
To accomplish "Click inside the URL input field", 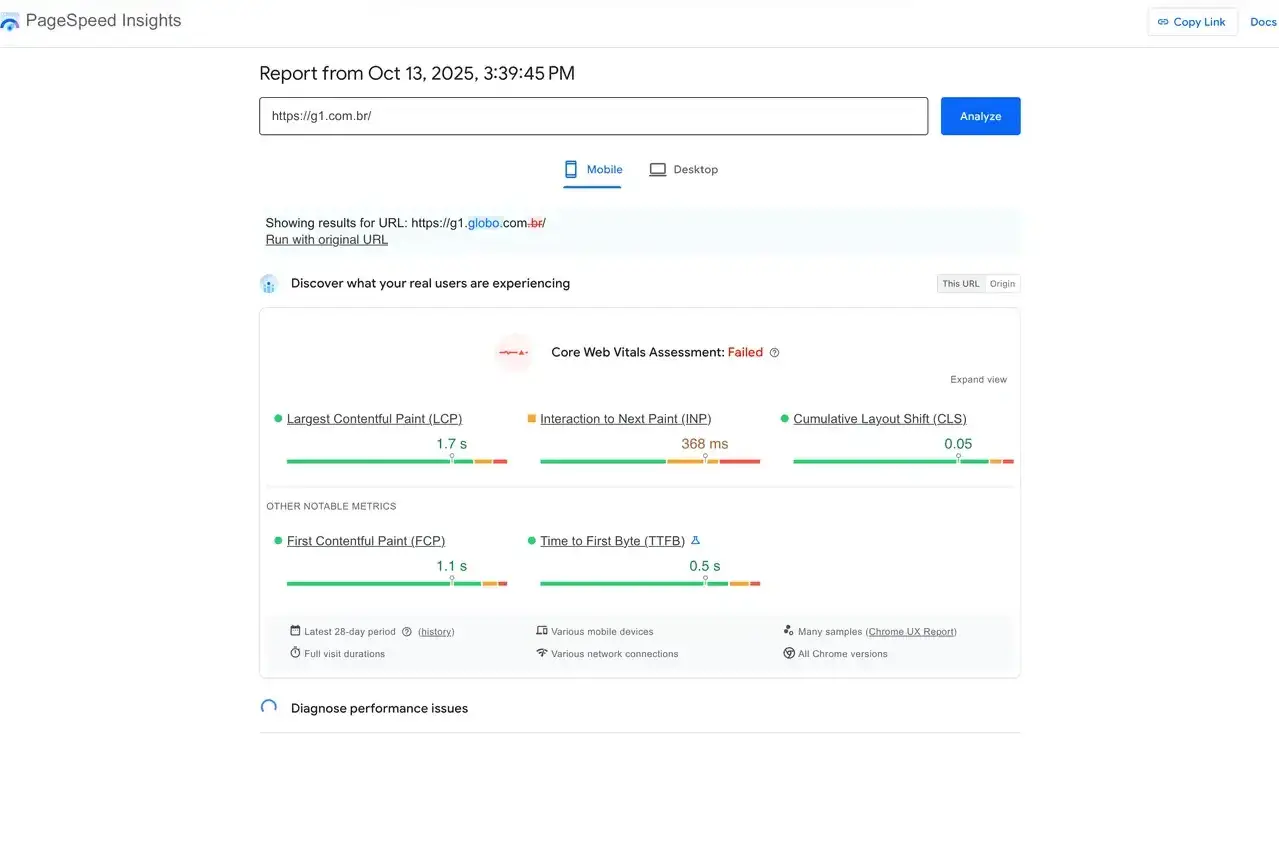I will tap(593, 115).
